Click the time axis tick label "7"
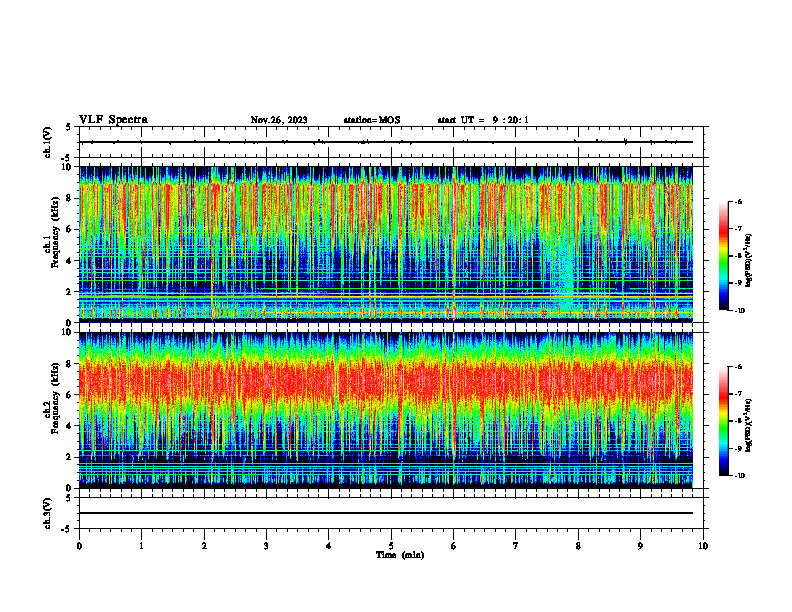792x612 pixels. pos(516,546)
